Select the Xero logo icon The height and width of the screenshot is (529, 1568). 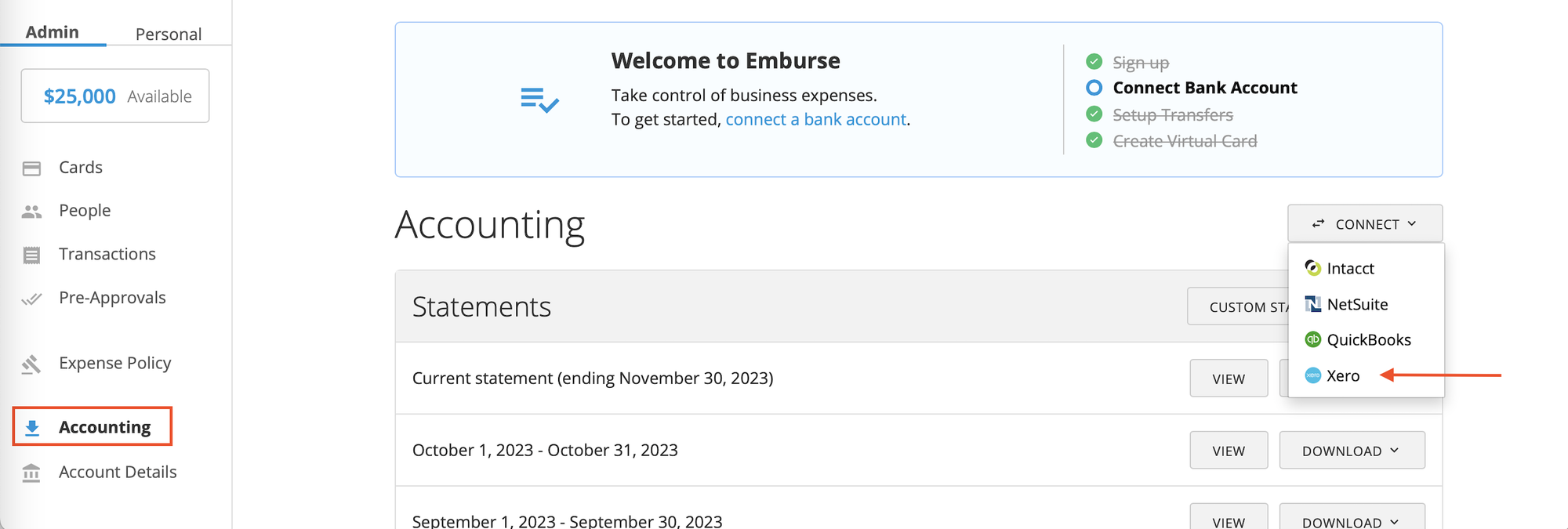click(x=1312, y=375)
